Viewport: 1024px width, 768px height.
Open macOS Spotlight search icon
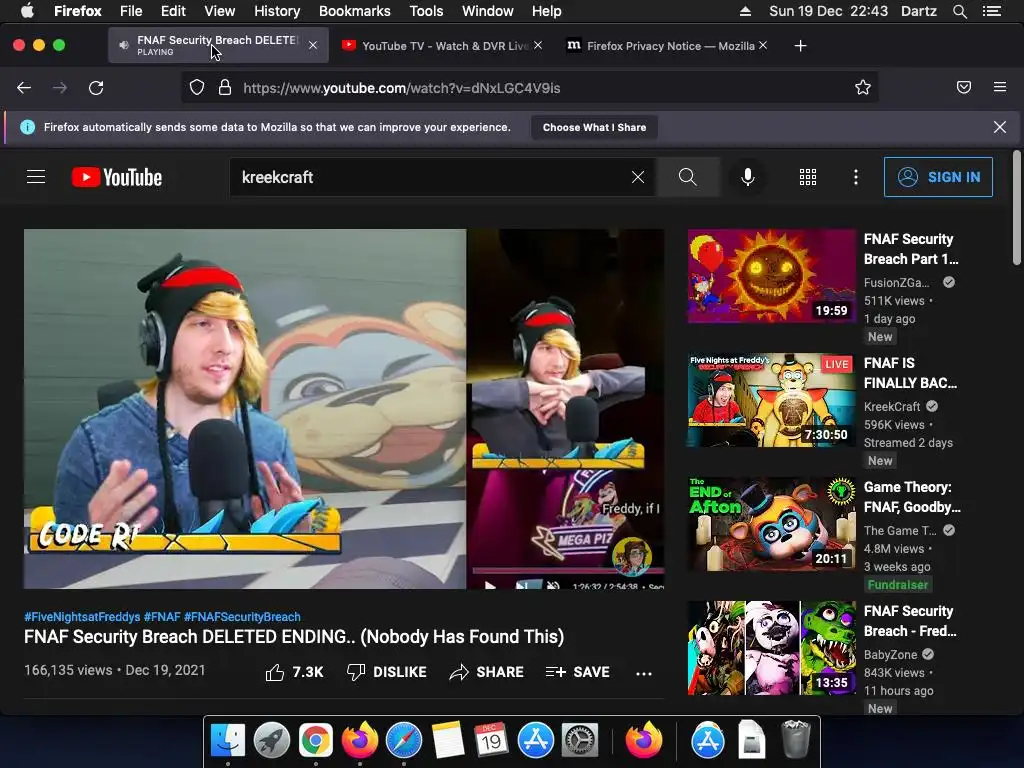click(959, 11)
